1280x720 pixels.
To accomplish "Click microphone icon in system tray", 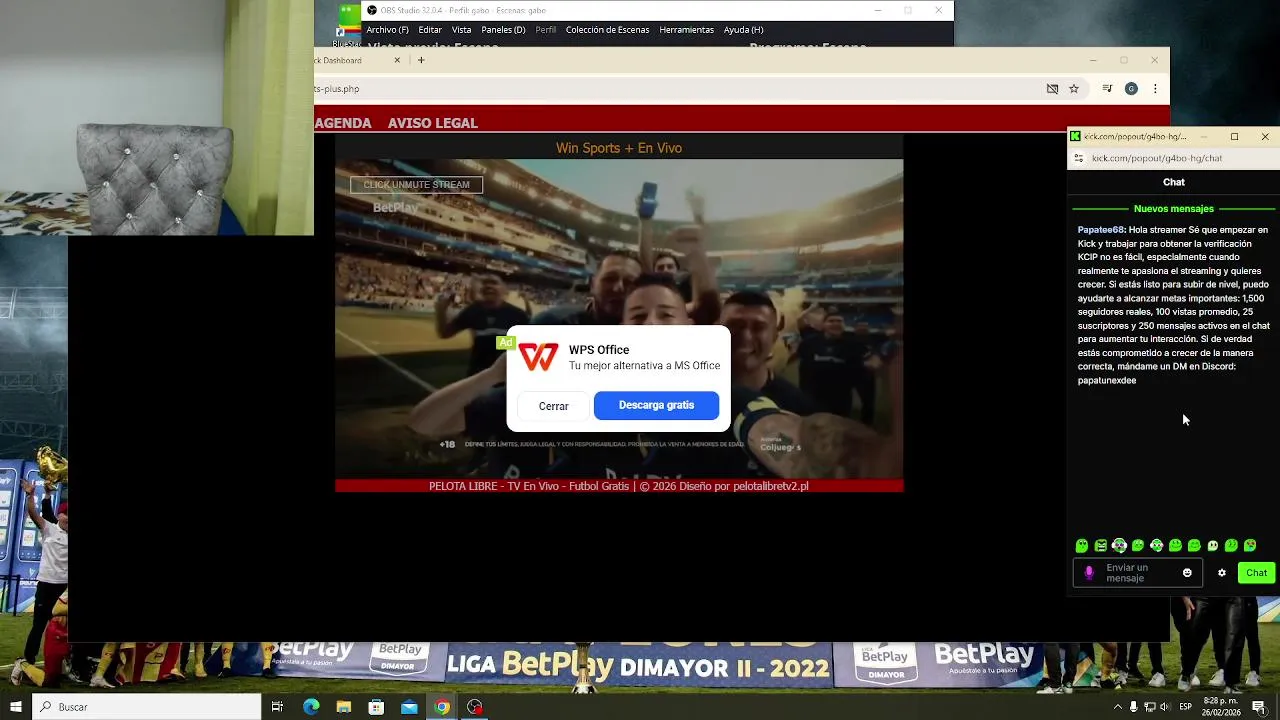I will (1134, 707).
